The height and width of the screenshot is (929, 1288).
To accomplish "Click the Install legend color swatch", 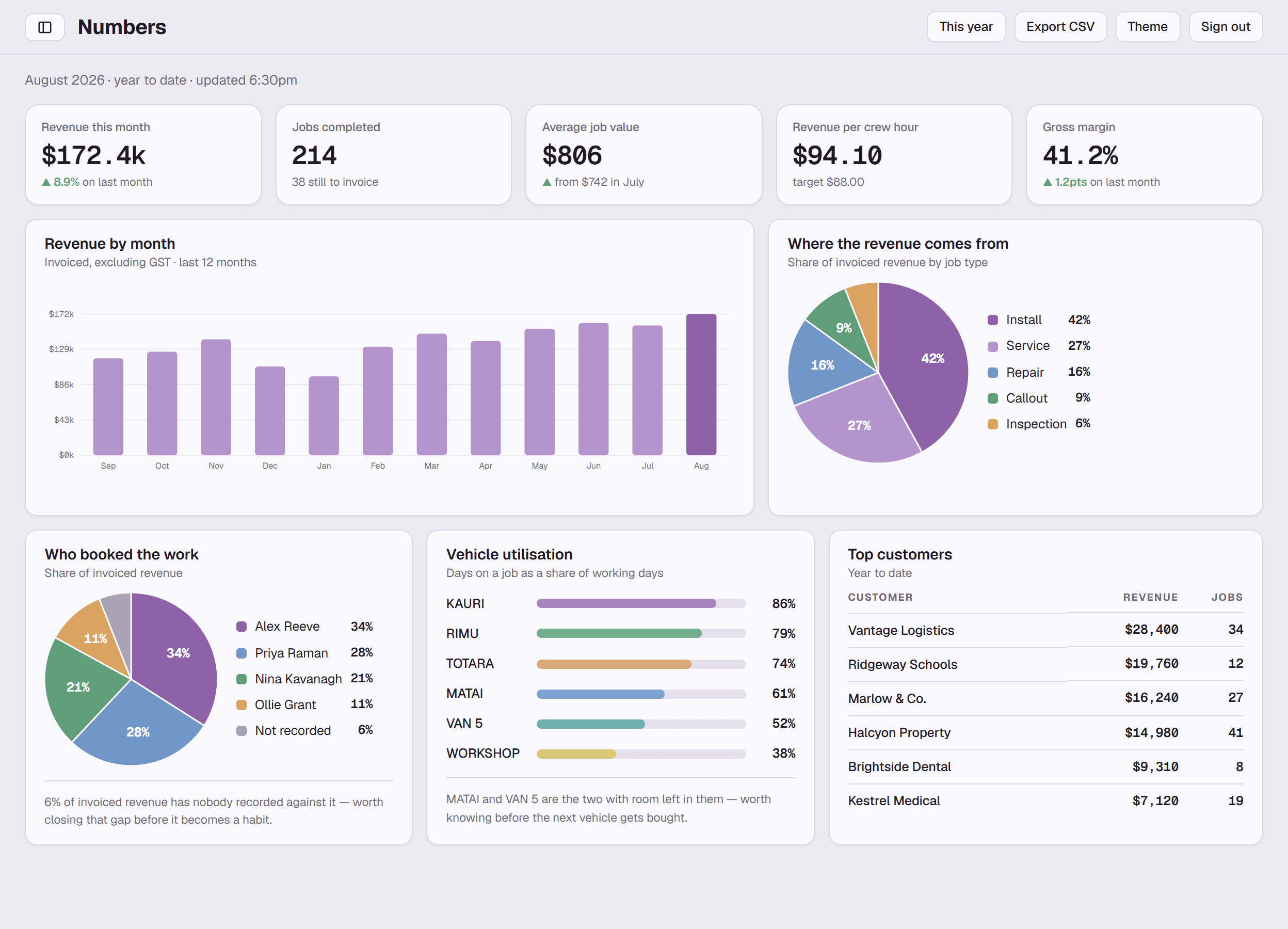I will coord(993,319).
